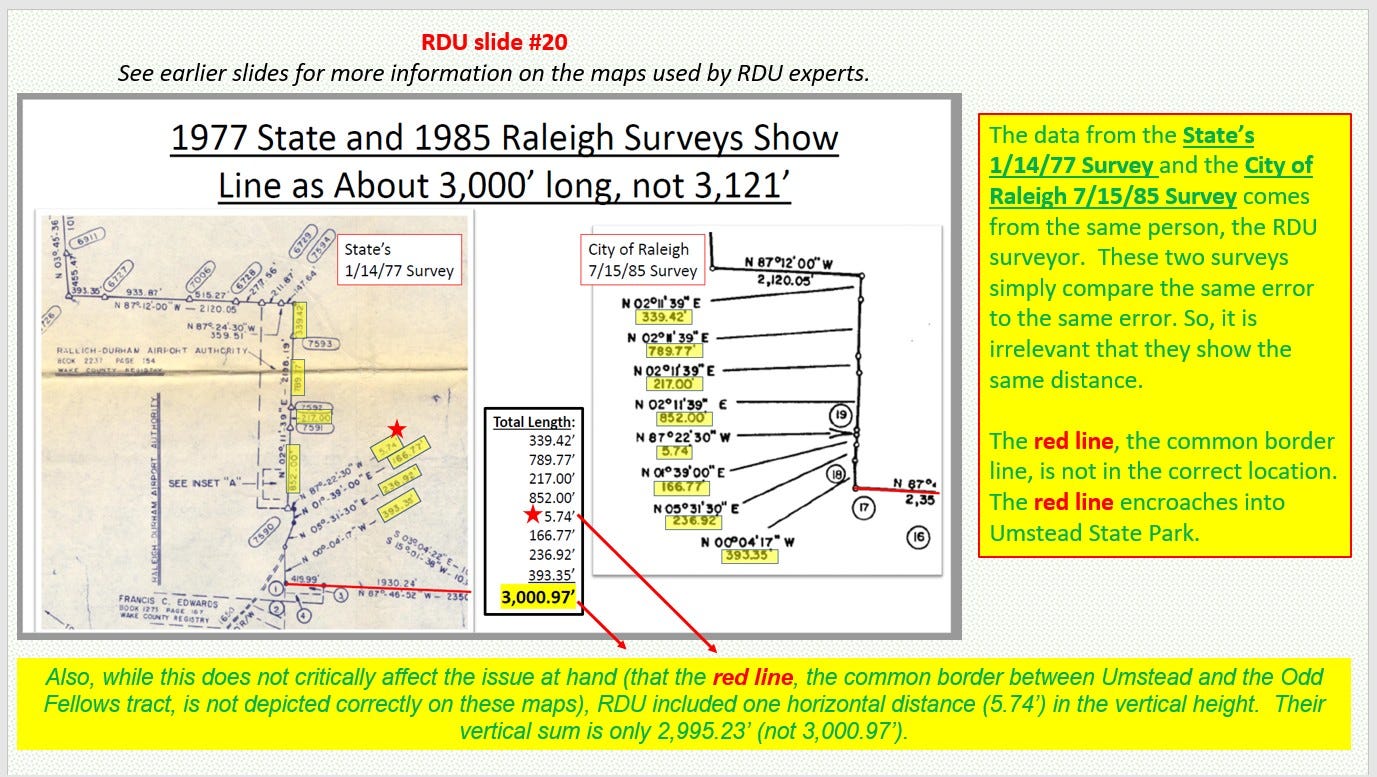
Task: Click the "RDU slide #20" title
Action: [x=494, y=42]
